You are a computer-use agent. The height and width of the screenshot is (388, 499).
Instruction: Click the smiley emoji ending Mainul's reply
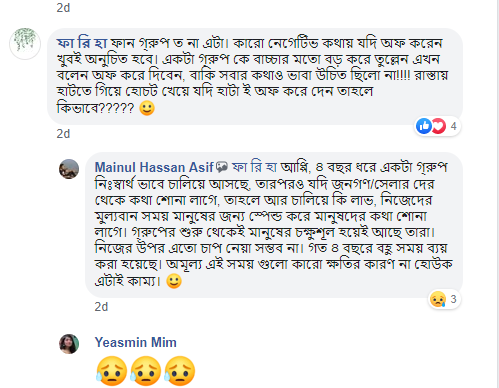pos(174,281)
